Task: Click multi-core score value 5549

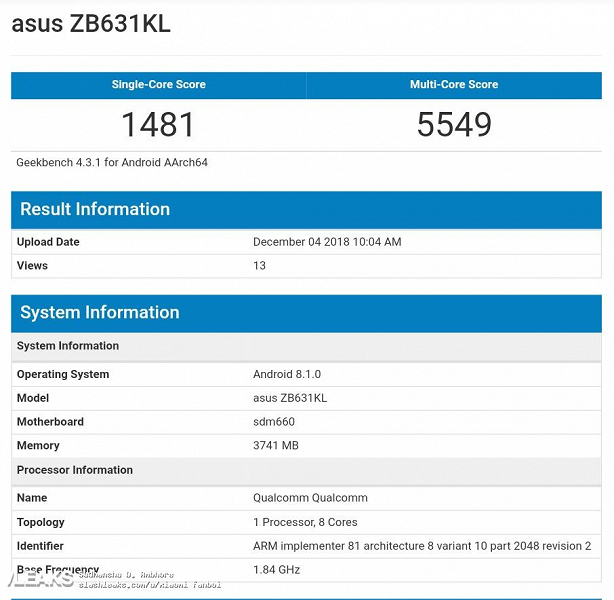Action: point(454,125)
